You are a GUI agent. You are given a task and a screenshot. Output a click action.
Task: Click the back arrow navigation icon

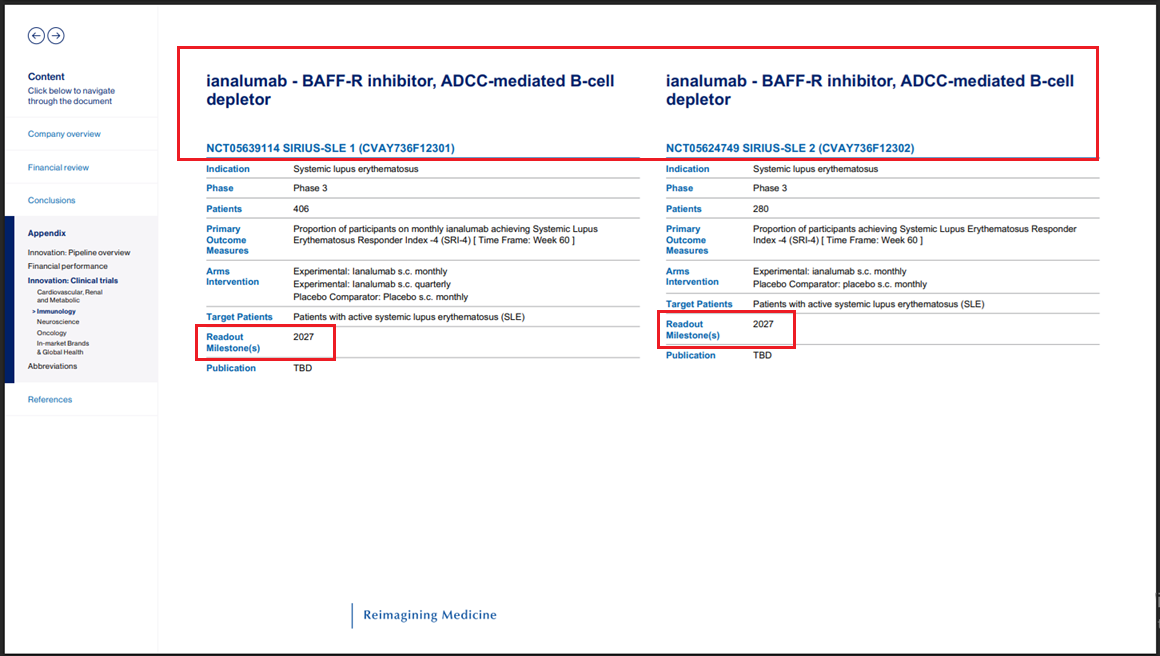click(36, 36)
